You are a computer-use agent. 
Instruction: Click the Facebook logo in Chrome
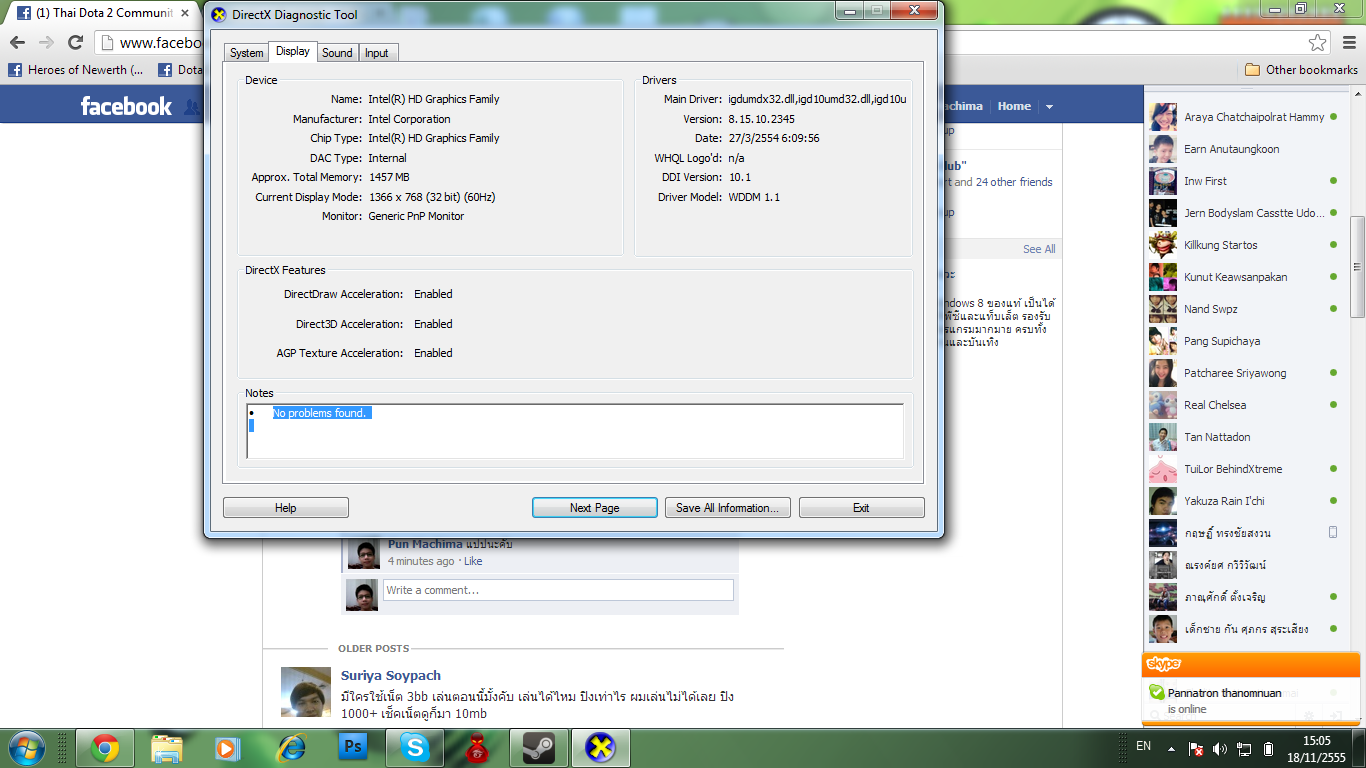click(x=126, y=106)
